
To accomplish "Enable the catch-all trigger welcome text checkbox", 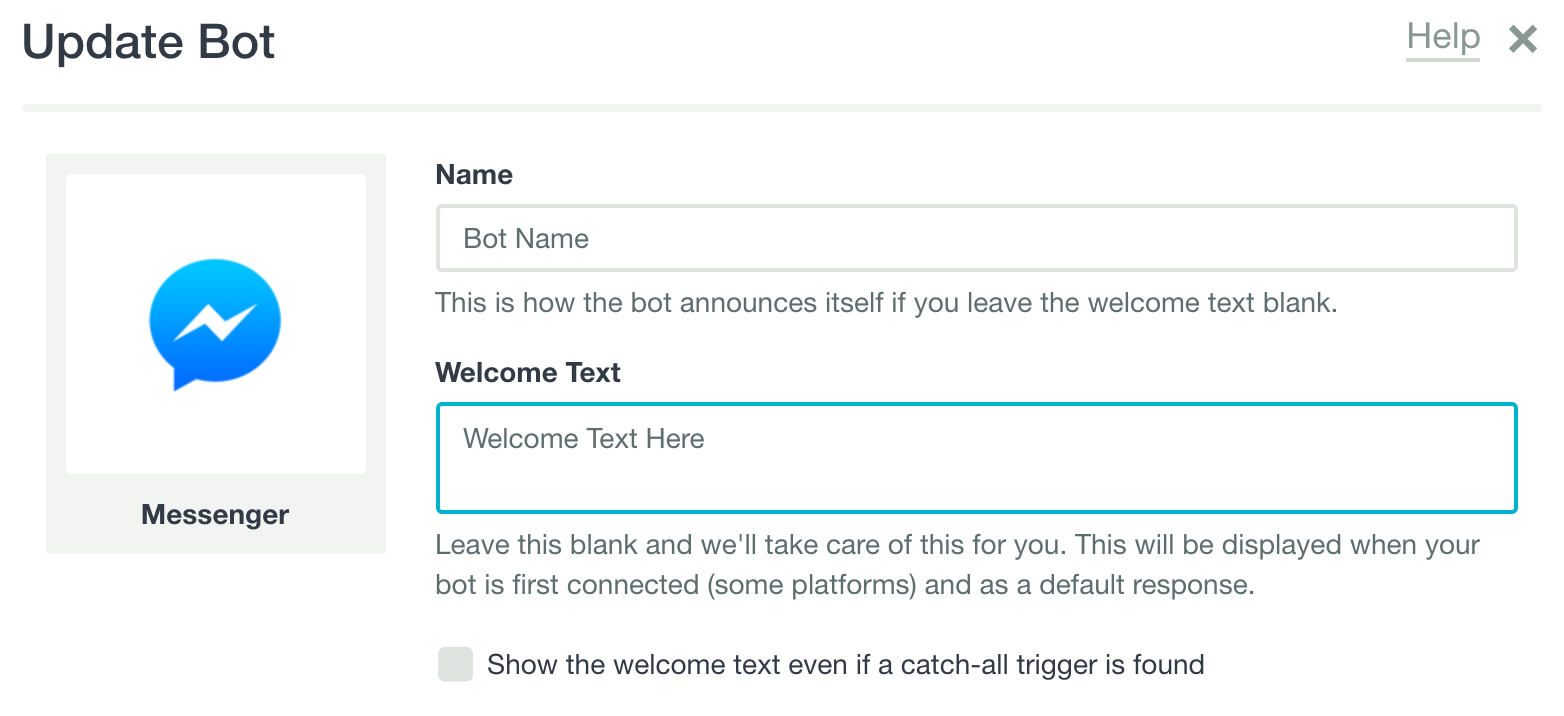I will (455, 664).
